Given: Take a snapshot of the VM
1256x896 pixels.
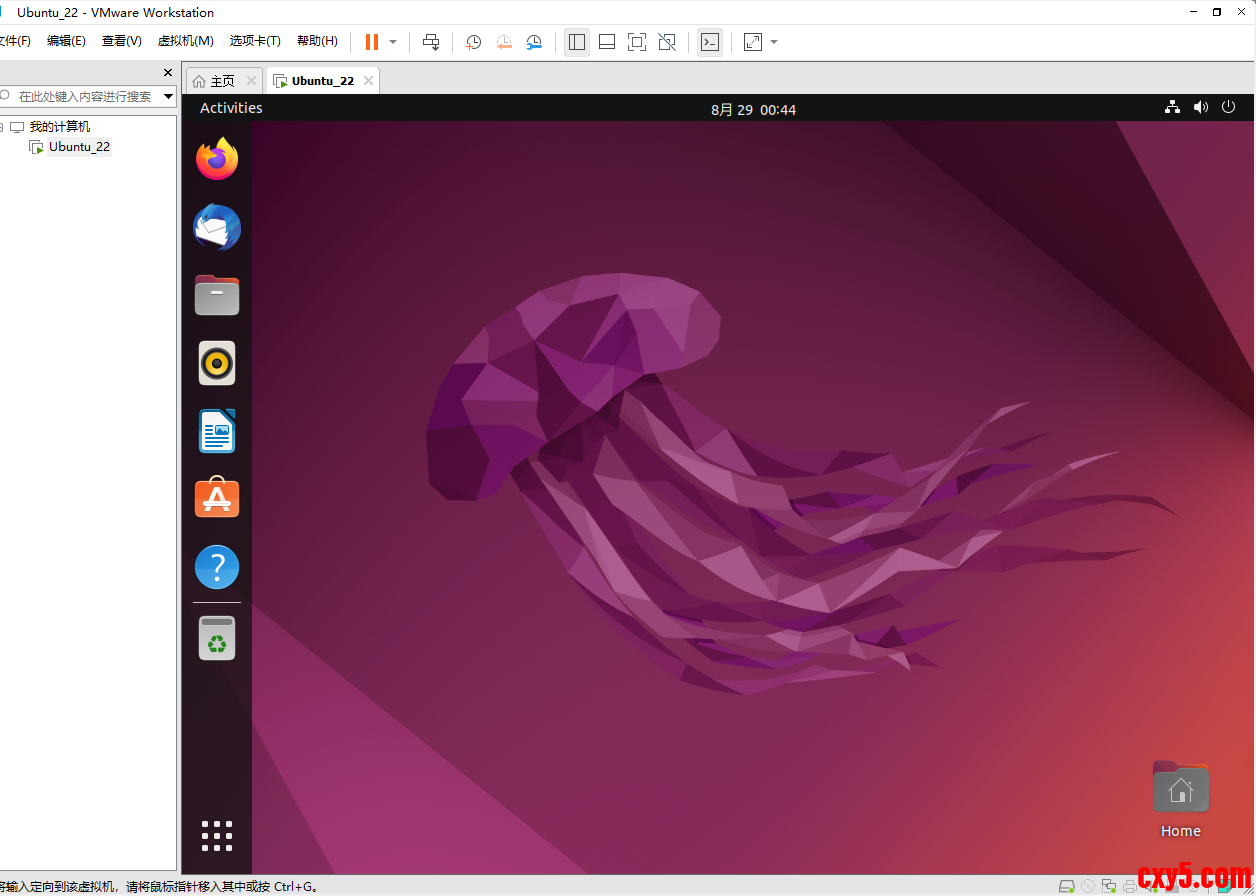Looking at the screenshot, I should click(x=473, y=42).
